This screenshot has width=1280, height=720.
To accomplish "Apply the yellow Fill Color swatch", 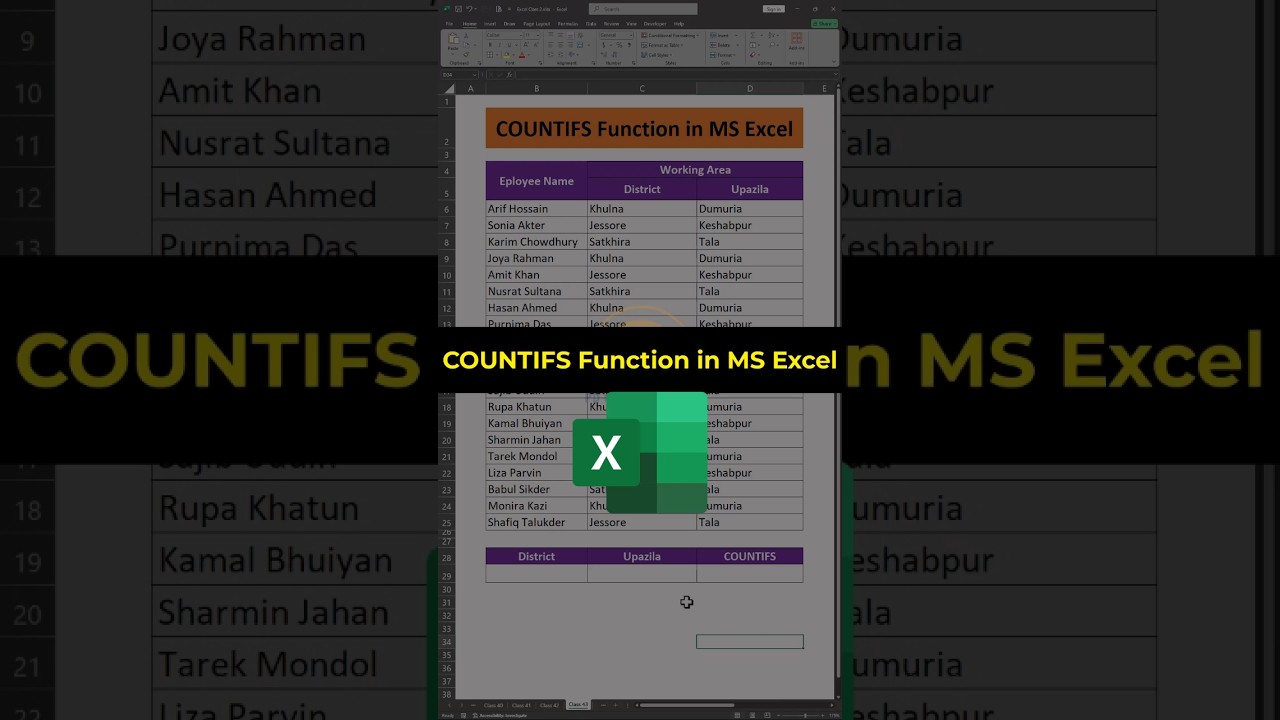I will 507,55.
